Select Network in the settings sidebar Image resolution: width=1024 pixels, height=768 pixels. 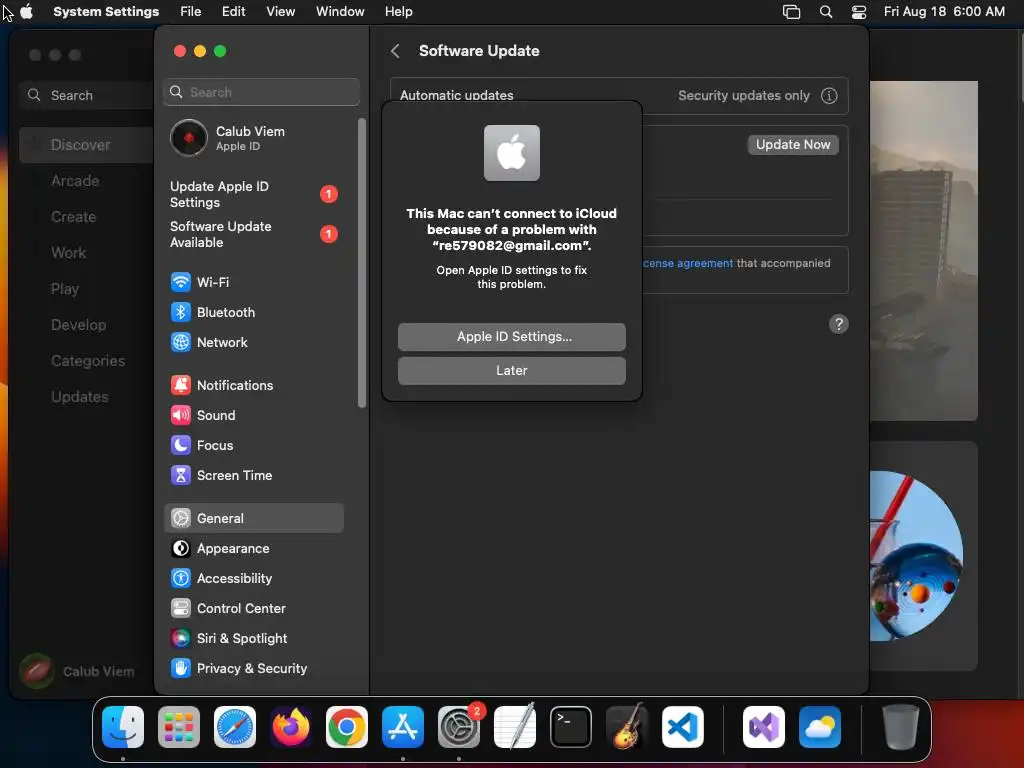(x=253, y=342)
